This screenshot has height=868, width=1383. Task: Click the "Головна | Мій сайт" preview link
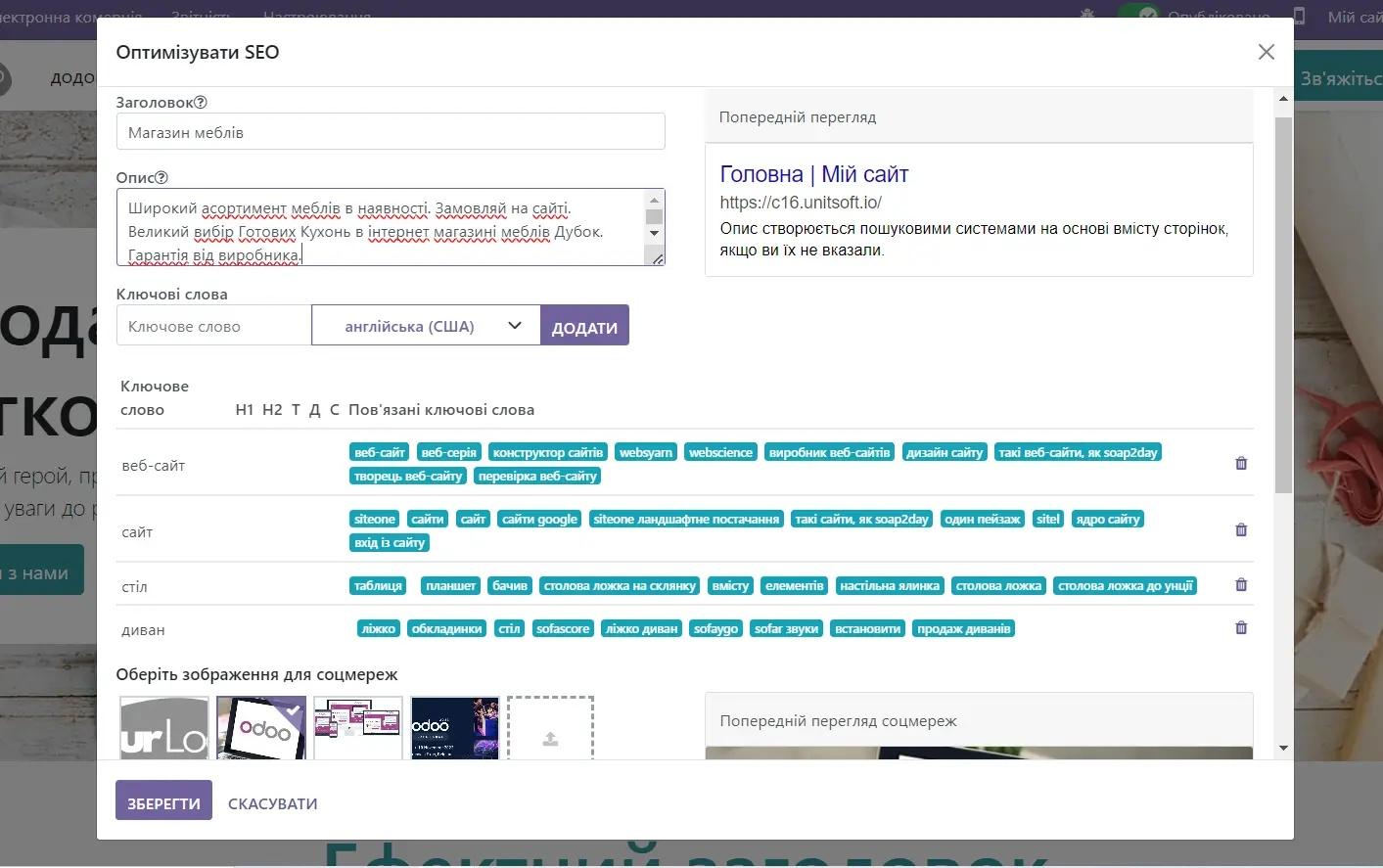(x=813, y=174)
